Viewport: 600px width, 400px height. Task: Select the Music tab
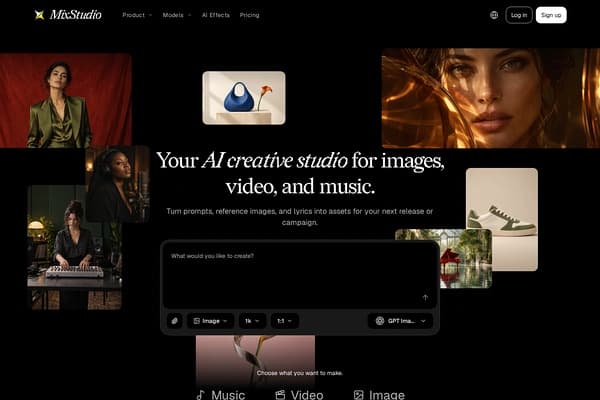pyautogui.click(x=220, y=395)
